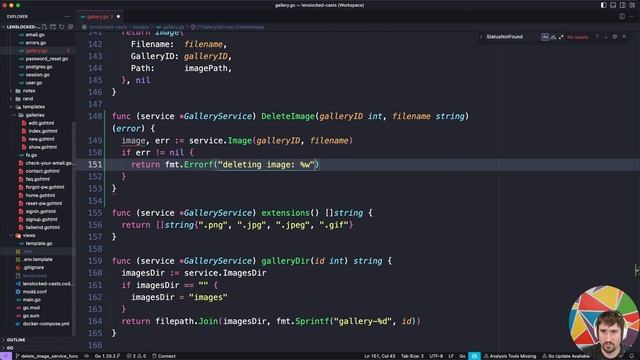Open Explorer views and more actions
The image size is (640, 360).
click(x=67, y=17)
